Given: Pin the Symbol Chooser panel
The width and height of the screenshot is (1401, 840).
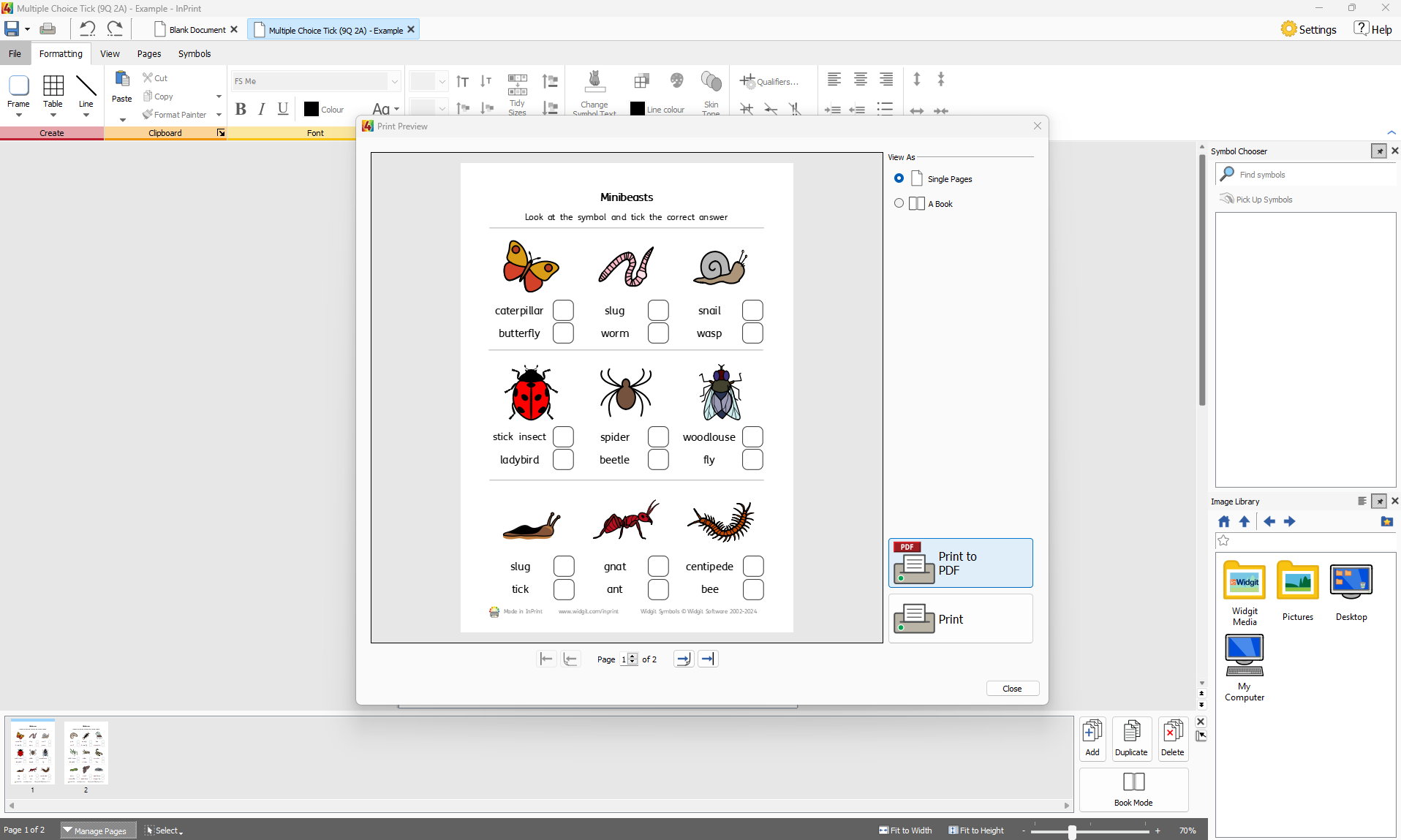Looking at the screenshot, I should tap(1378, 151).
